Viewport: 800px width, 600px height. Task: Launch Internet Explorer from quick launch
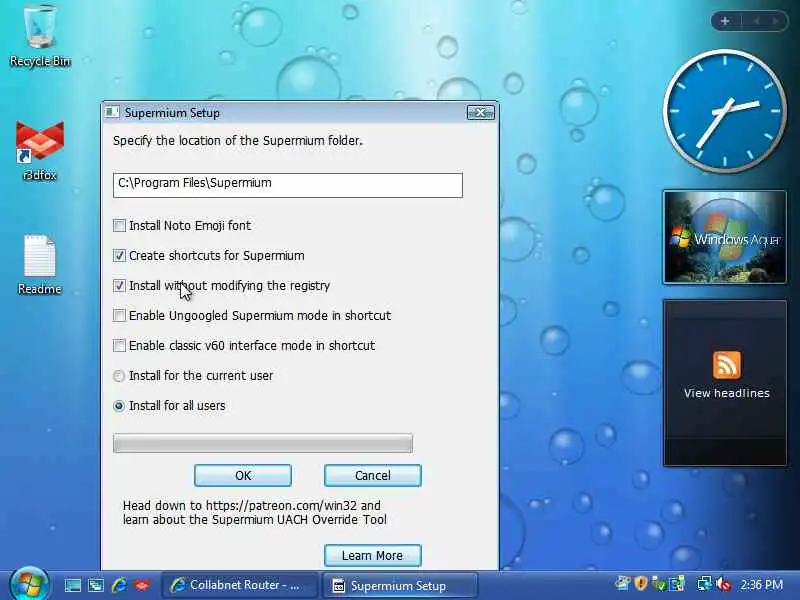coord(119,585)
